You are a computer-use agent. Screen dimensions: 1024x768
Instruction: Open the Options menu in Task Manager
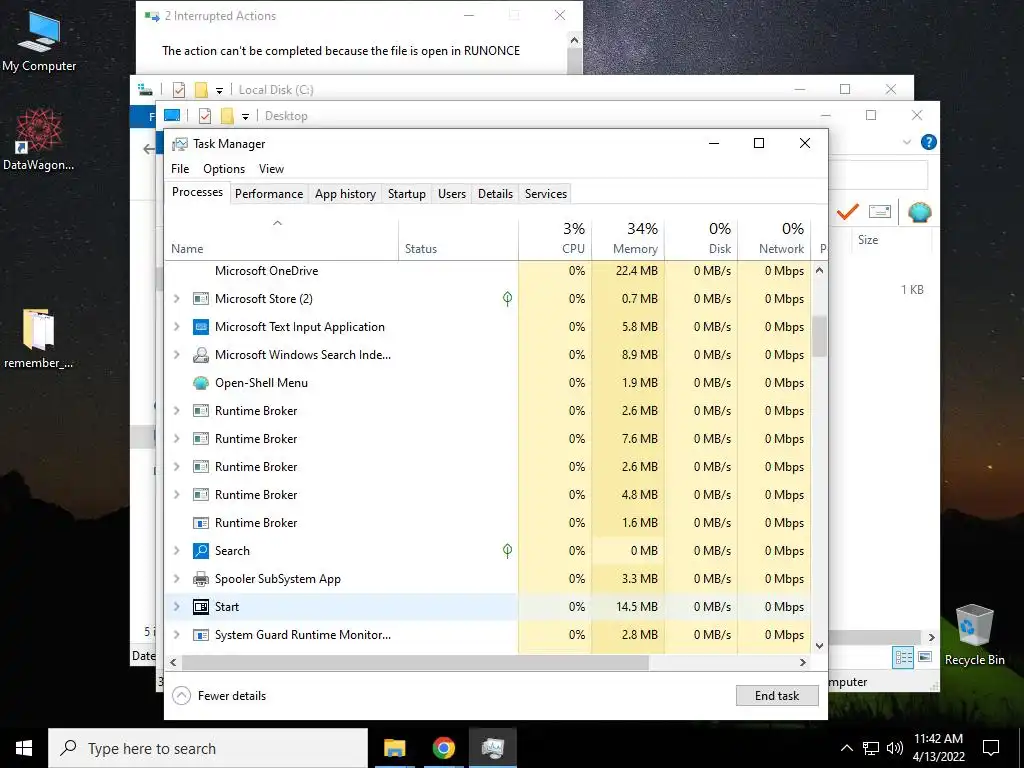pyautogui.click(x=224, y=169)
